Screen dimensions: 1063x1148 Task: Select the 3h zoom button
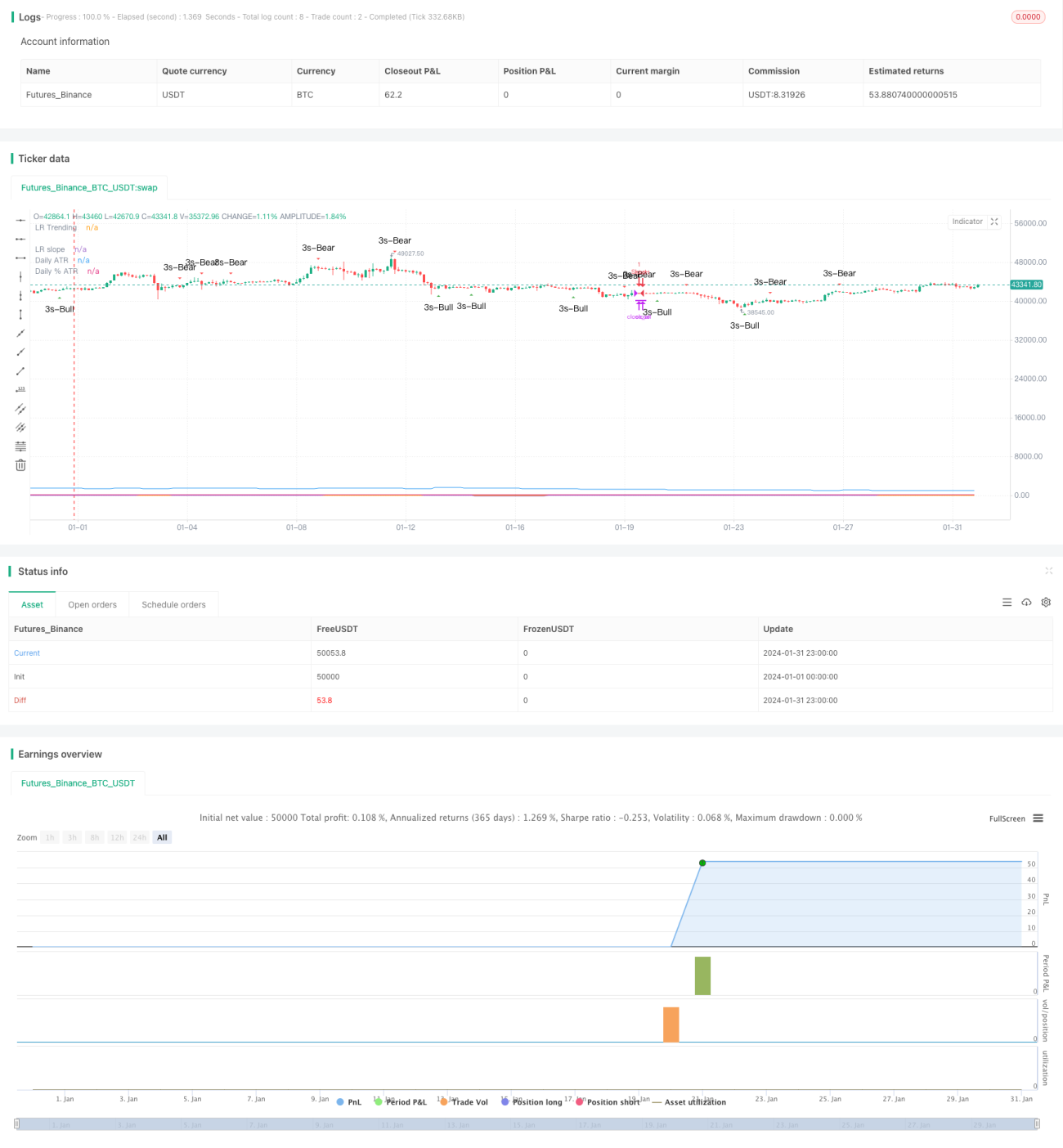tap(72, 837)
